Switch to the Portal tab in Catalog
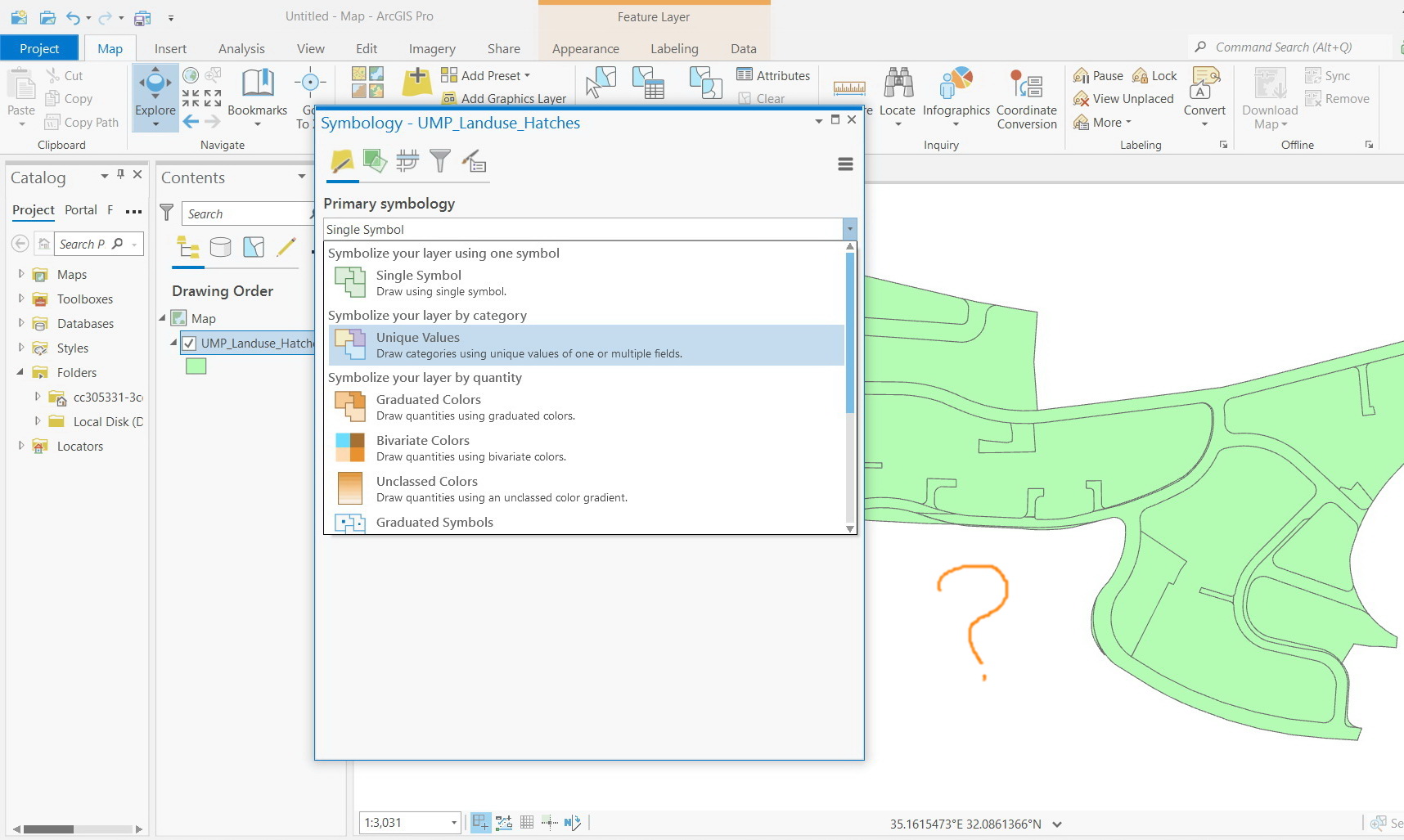The height and width of the screenshot is (840, 1404). click(80, 210)
